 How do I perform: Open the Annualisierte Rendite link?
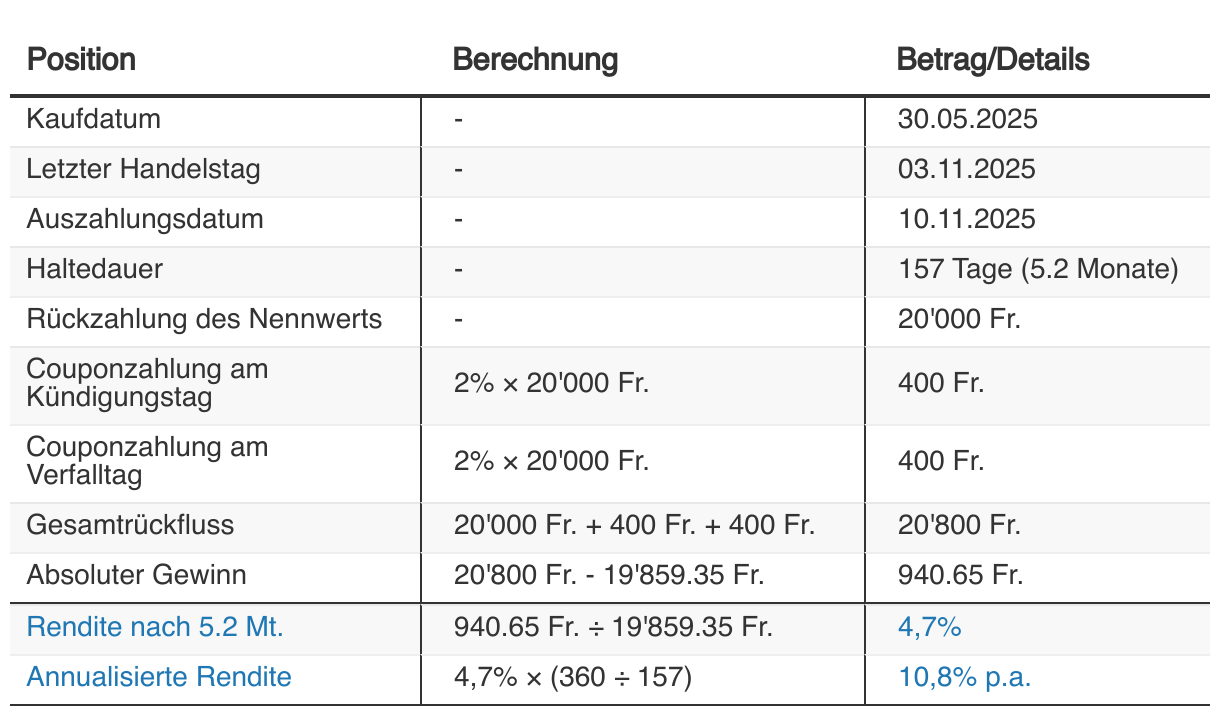[x=159, y=677]
